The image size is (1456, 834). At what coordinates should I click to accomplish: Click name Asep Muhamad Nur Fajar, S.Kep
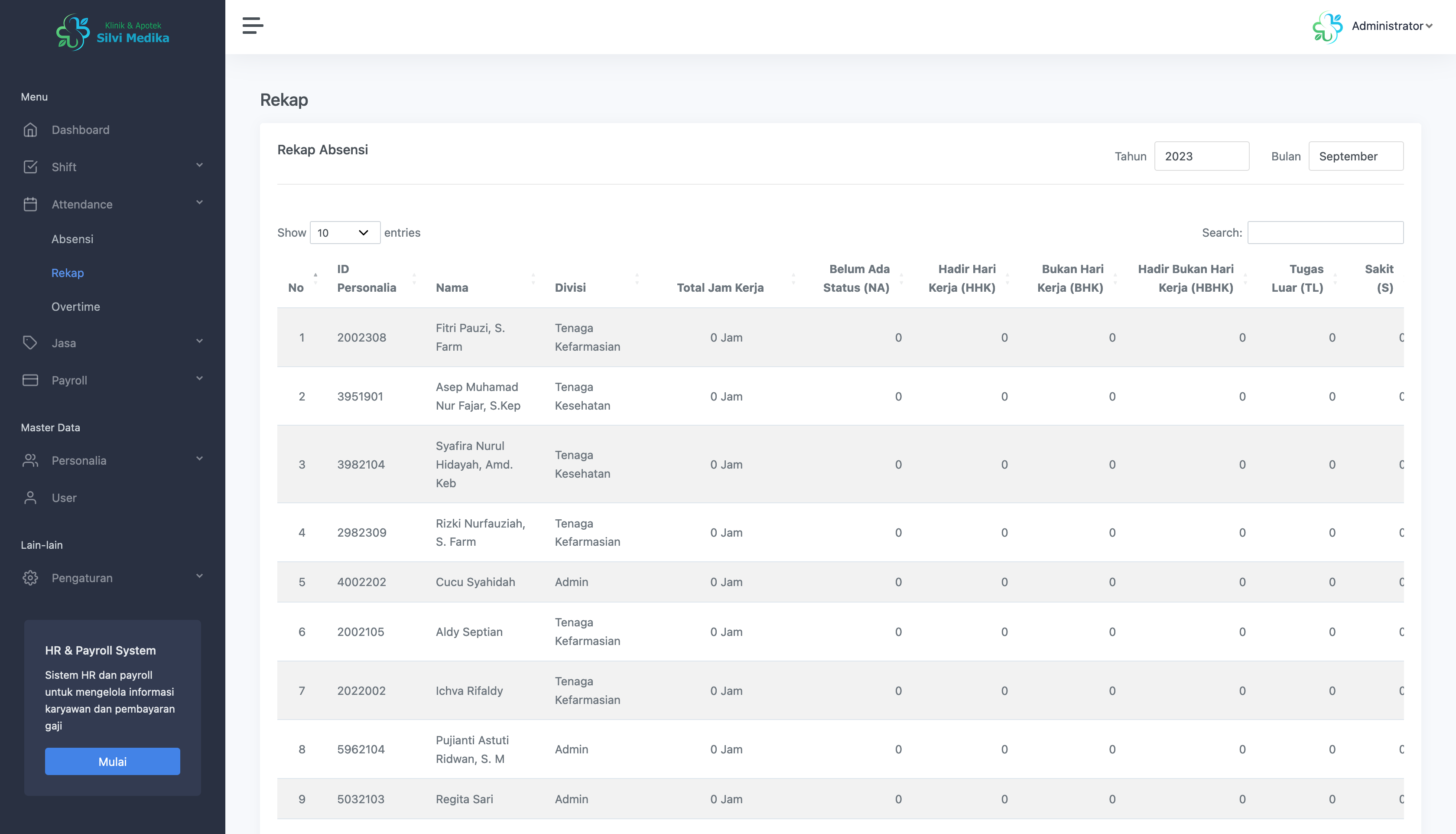point(478,396)
